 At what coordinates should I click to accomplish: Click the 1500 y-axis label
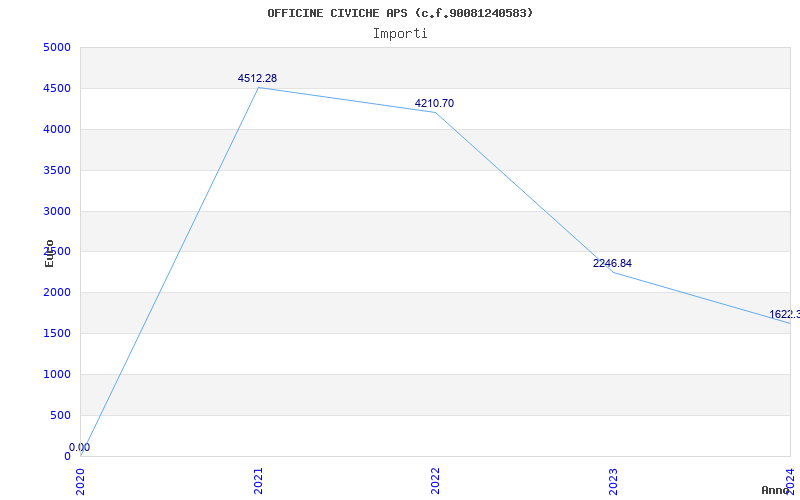(57, 334)
